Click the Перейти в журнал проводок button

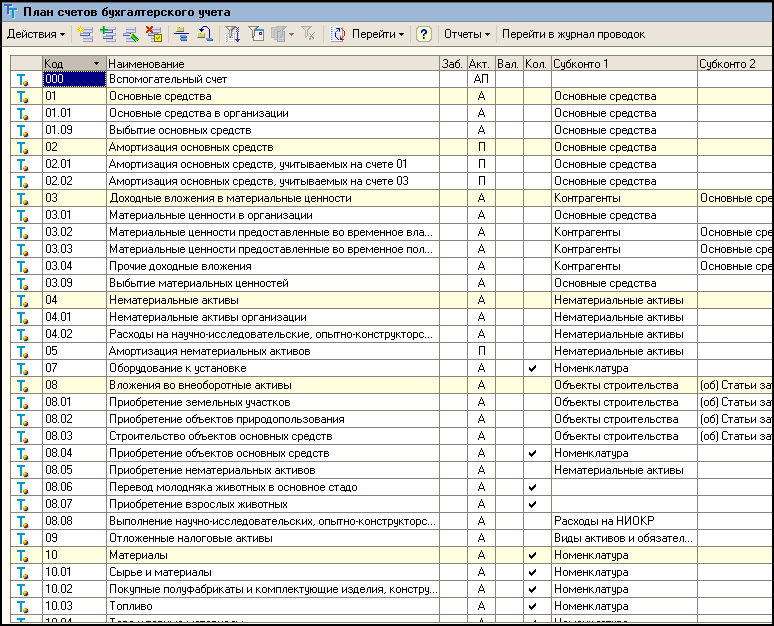click(x=573, y=34)
